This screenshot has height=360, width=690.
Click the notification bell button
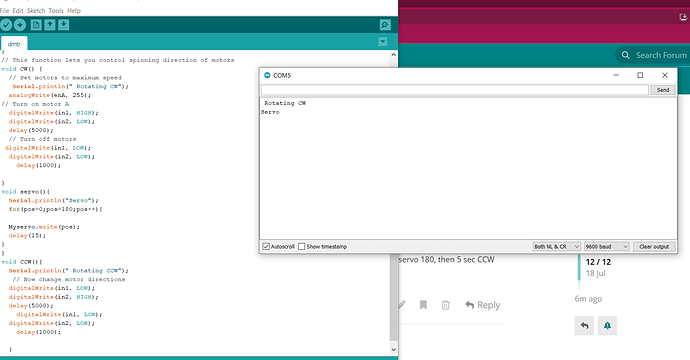pyautogui.click(x=607, y=326)
